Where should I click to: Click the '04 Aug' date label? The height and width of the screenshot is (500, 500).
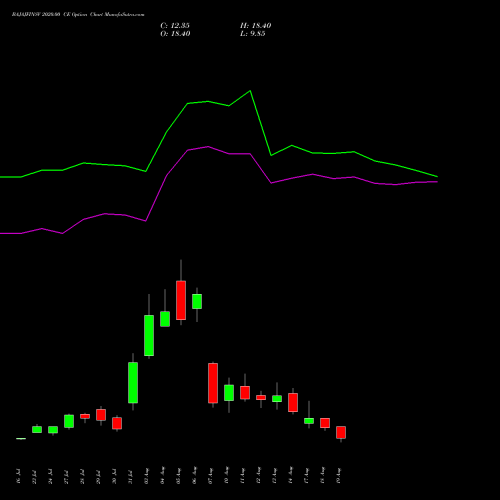pos(162,476)
